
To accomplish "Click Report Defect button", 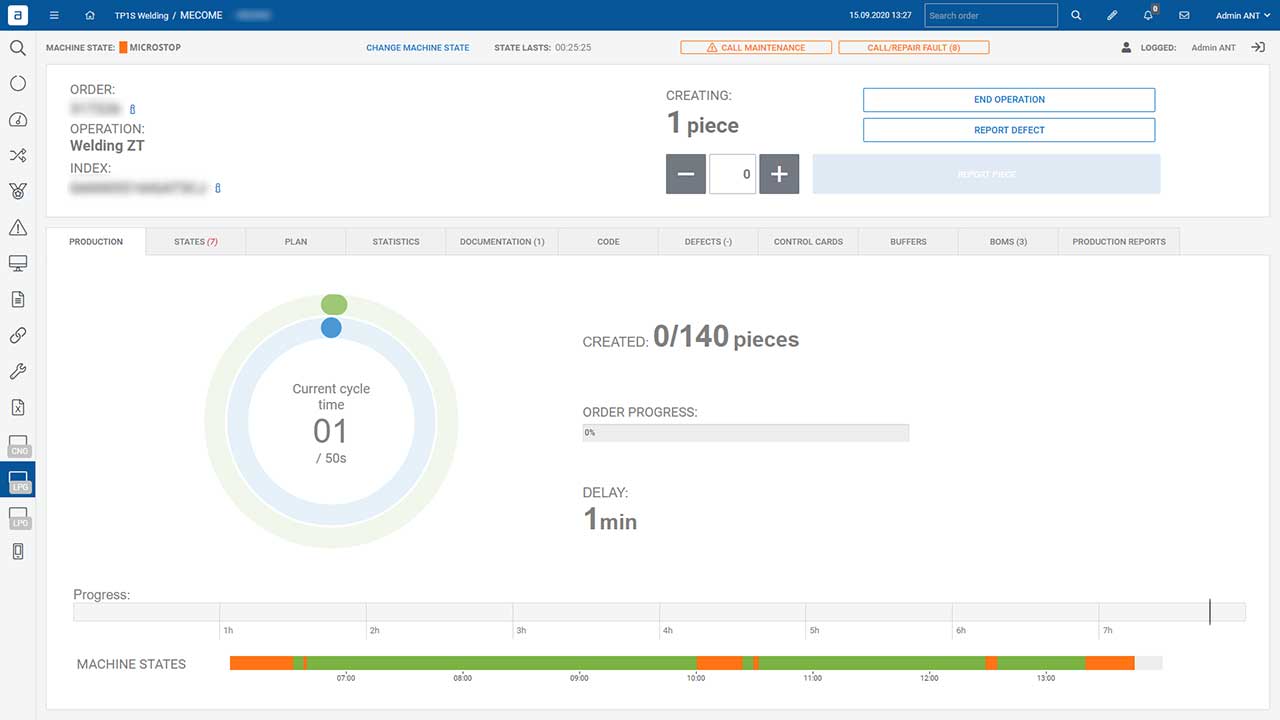I will click(x=1009, y=130).
